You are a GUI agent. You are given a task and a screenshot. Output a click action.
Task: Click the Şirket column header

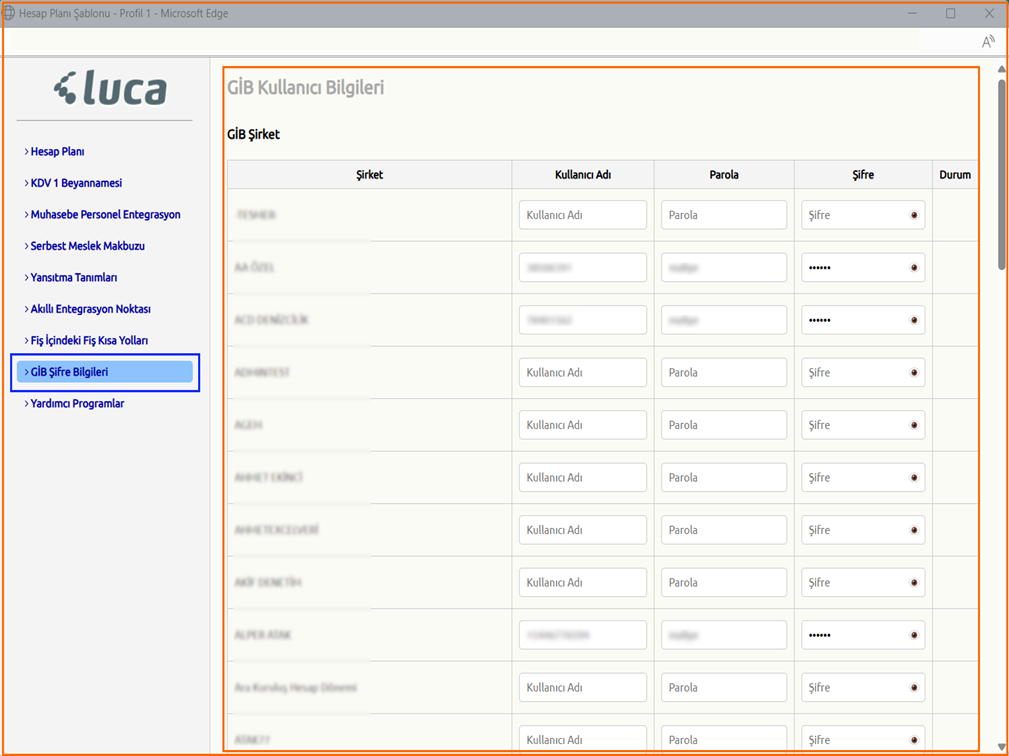point(369,175)
